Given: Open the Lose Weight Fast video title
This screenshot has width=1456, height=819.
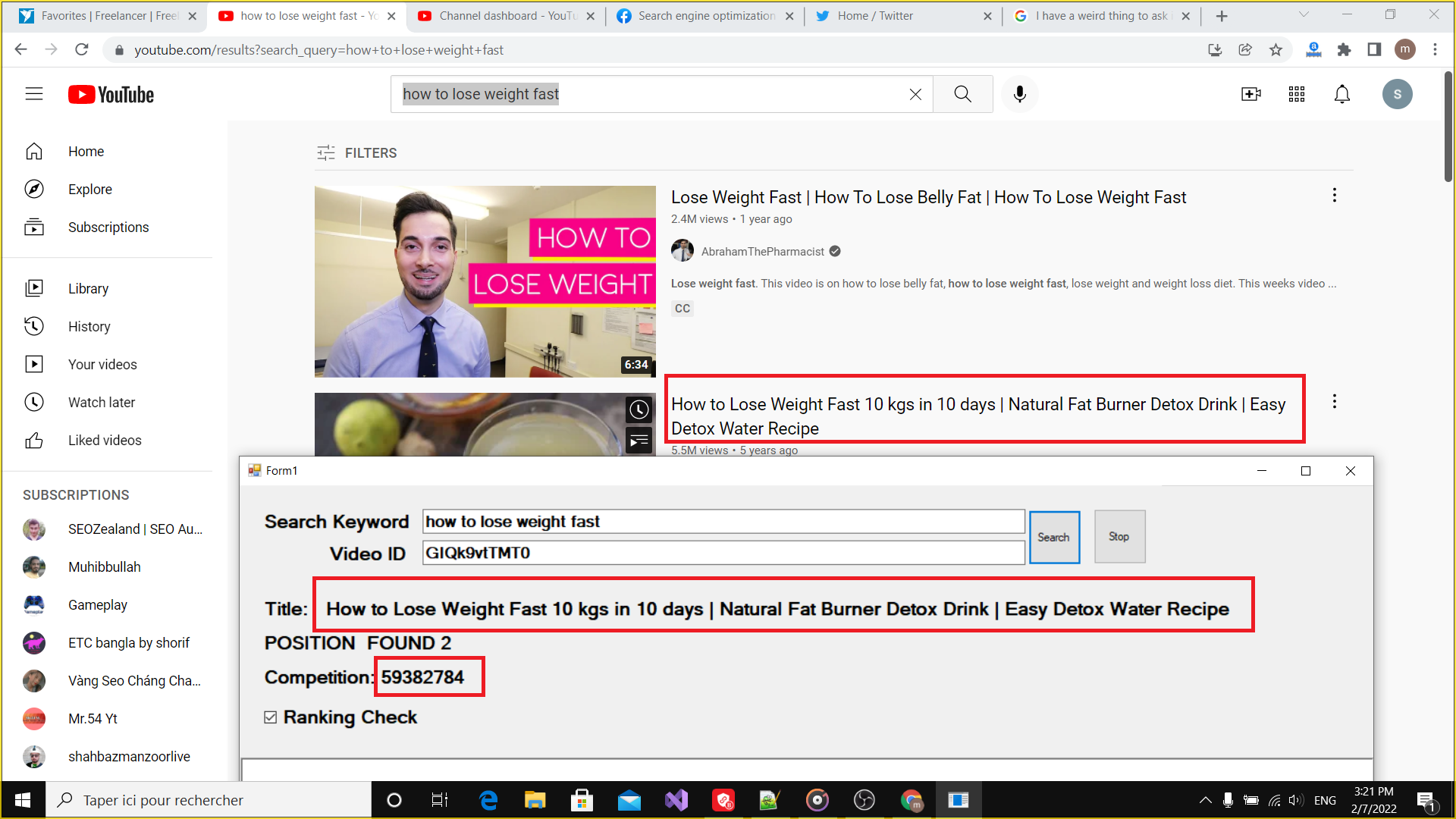Looking at the screenshot, I should (x=928, y=198).
